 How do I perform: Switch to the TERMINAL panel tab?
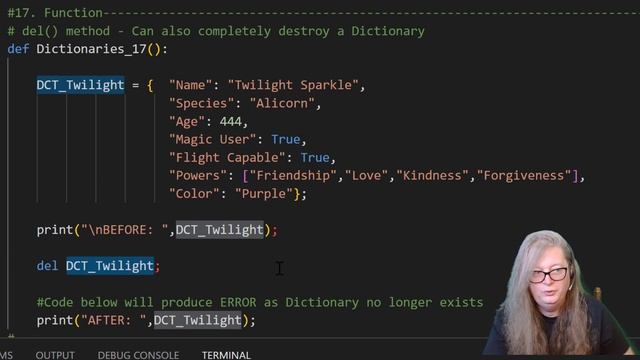[x=226, y=355]
